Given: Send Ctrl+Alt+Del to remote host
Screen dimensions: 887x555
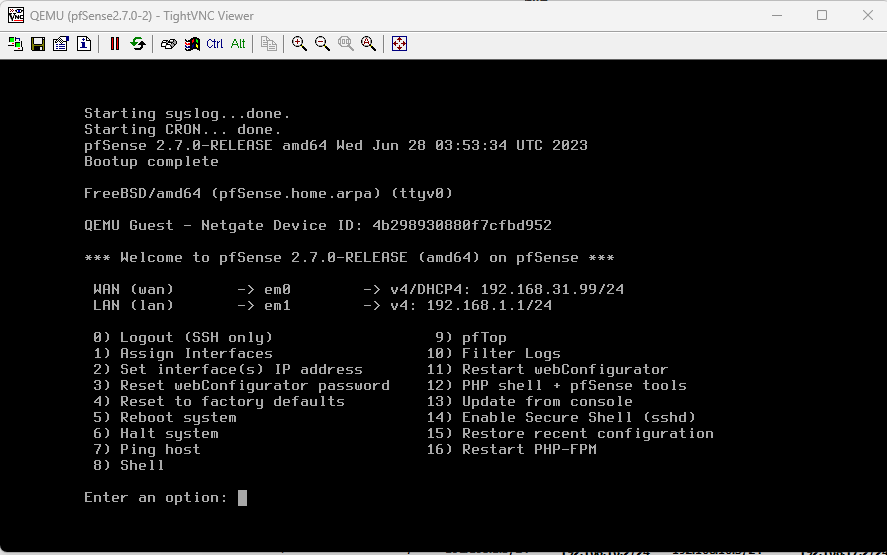Looking at the screenshot, I should pos(169,44).
